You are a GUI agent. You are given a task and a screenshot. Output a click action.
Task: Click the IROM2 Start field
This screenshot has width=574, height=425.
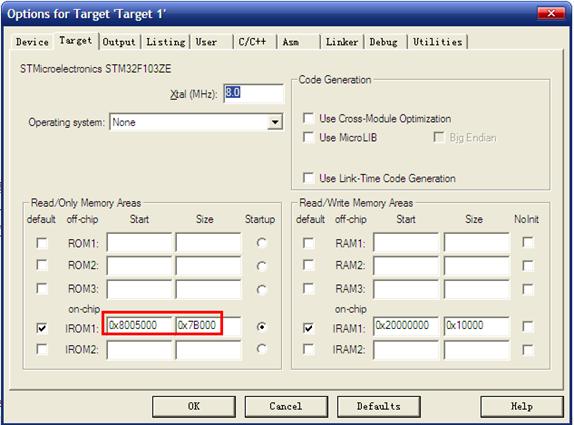(x=139, y=350)
